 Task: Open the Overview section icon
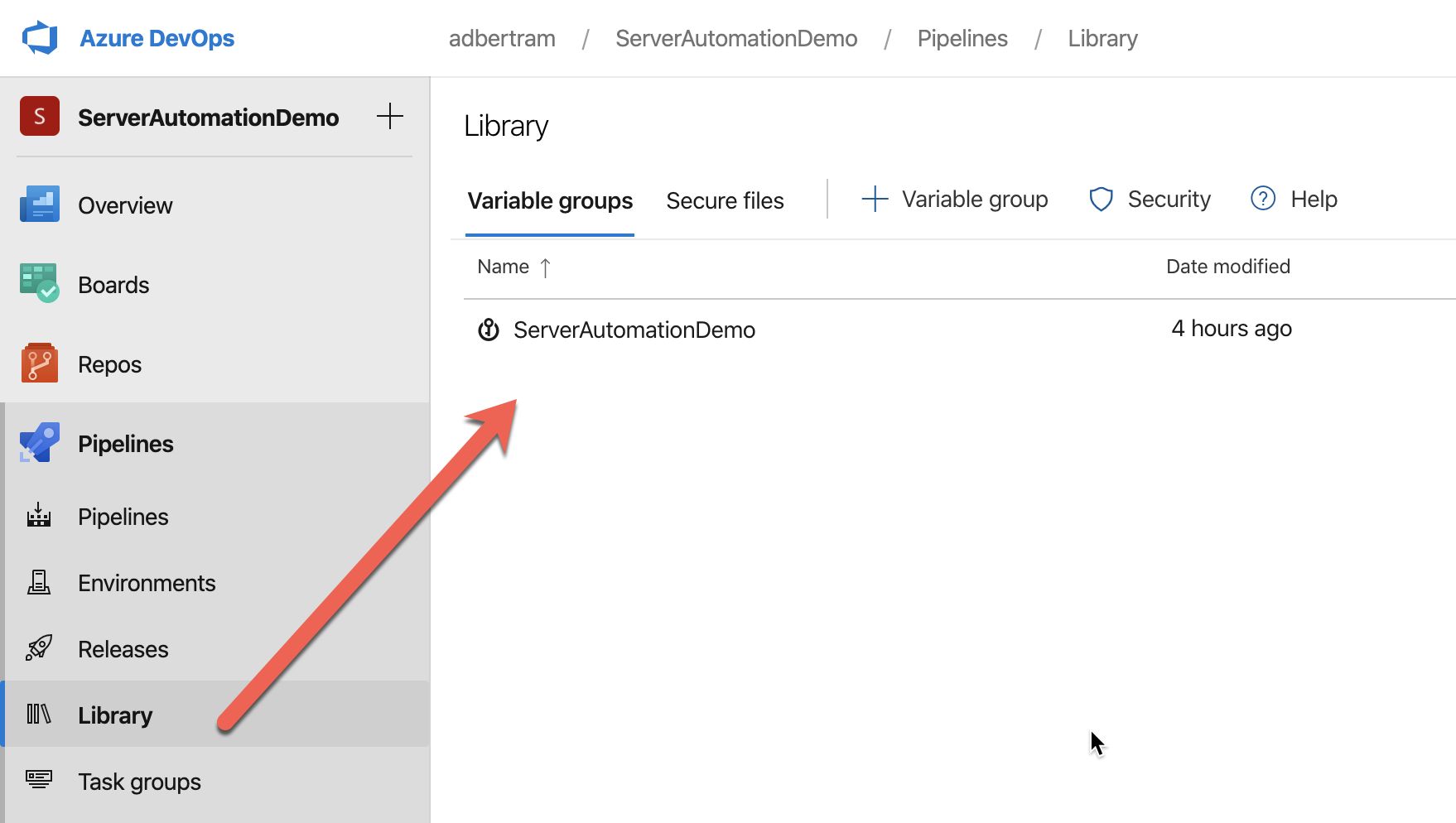click(40, 205)
